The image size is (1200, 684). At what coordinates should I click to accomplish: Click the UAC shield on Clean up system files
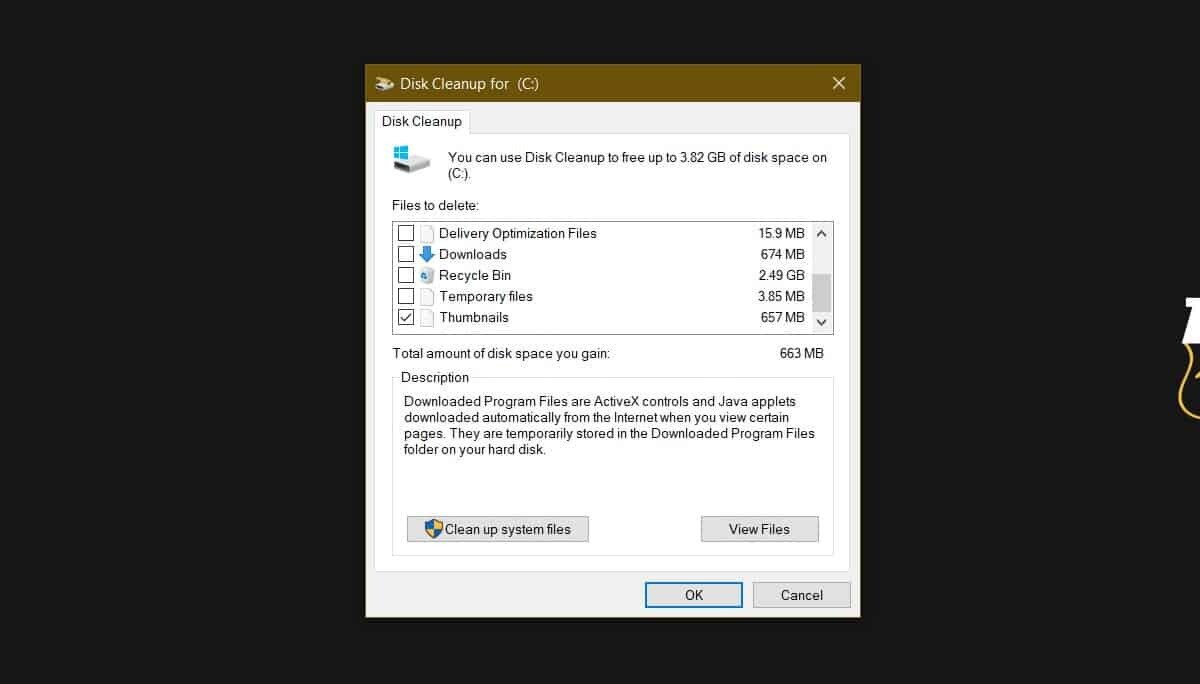[433, 529]
